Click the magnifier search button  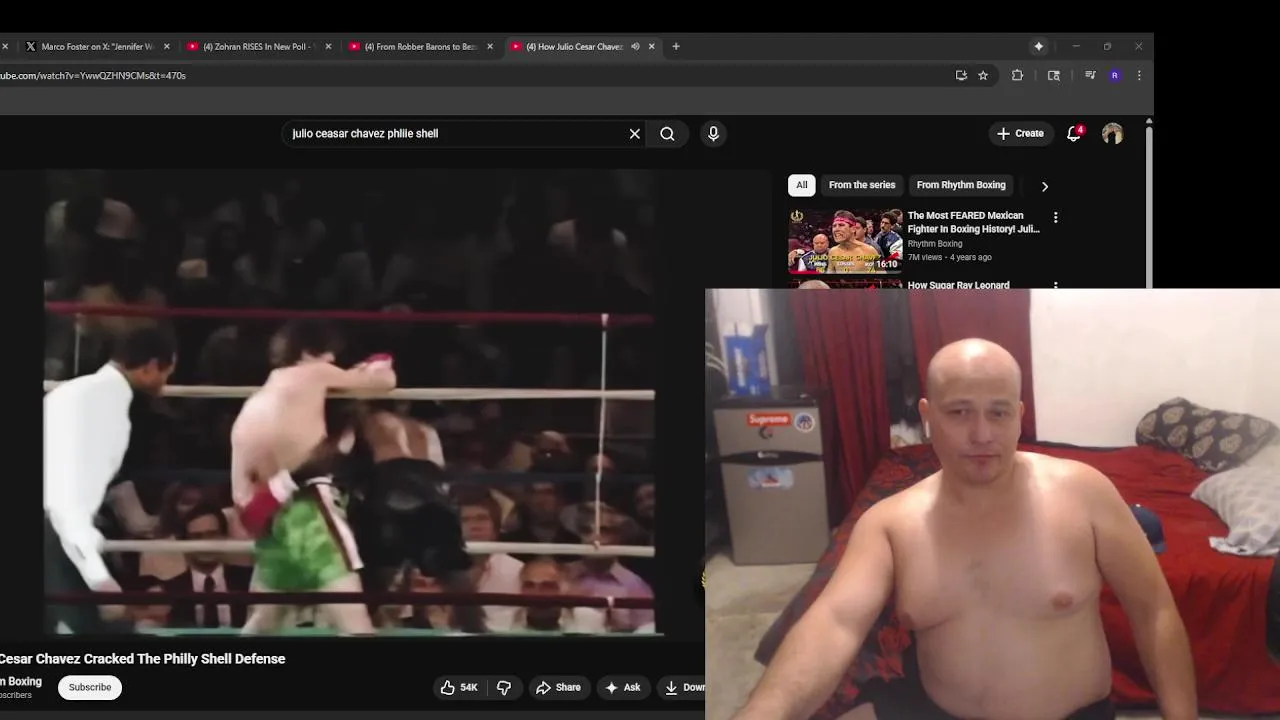point(667,133)
